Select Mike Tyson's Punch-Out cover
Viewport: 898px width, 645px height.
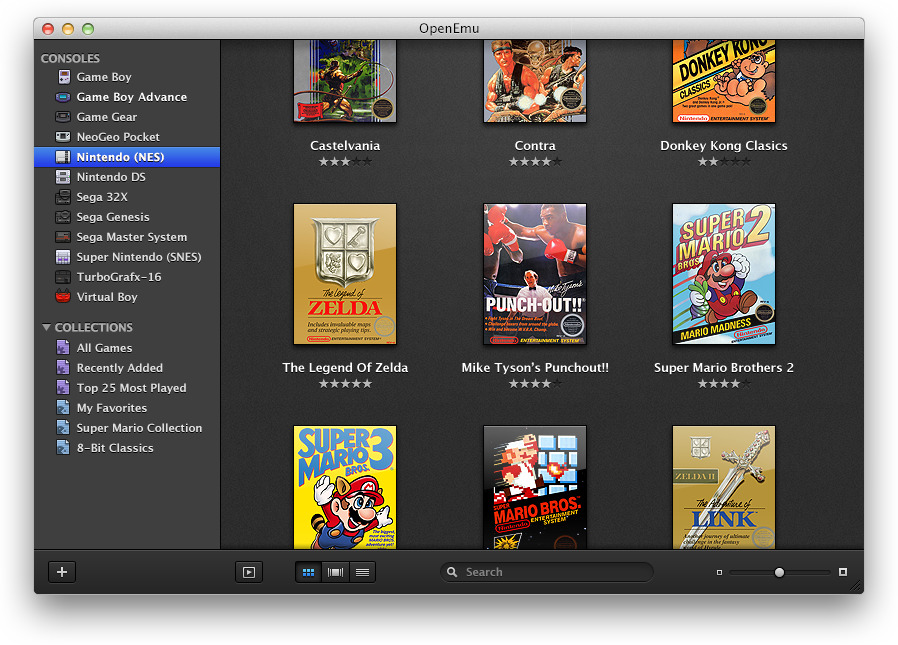click(535, 274)
